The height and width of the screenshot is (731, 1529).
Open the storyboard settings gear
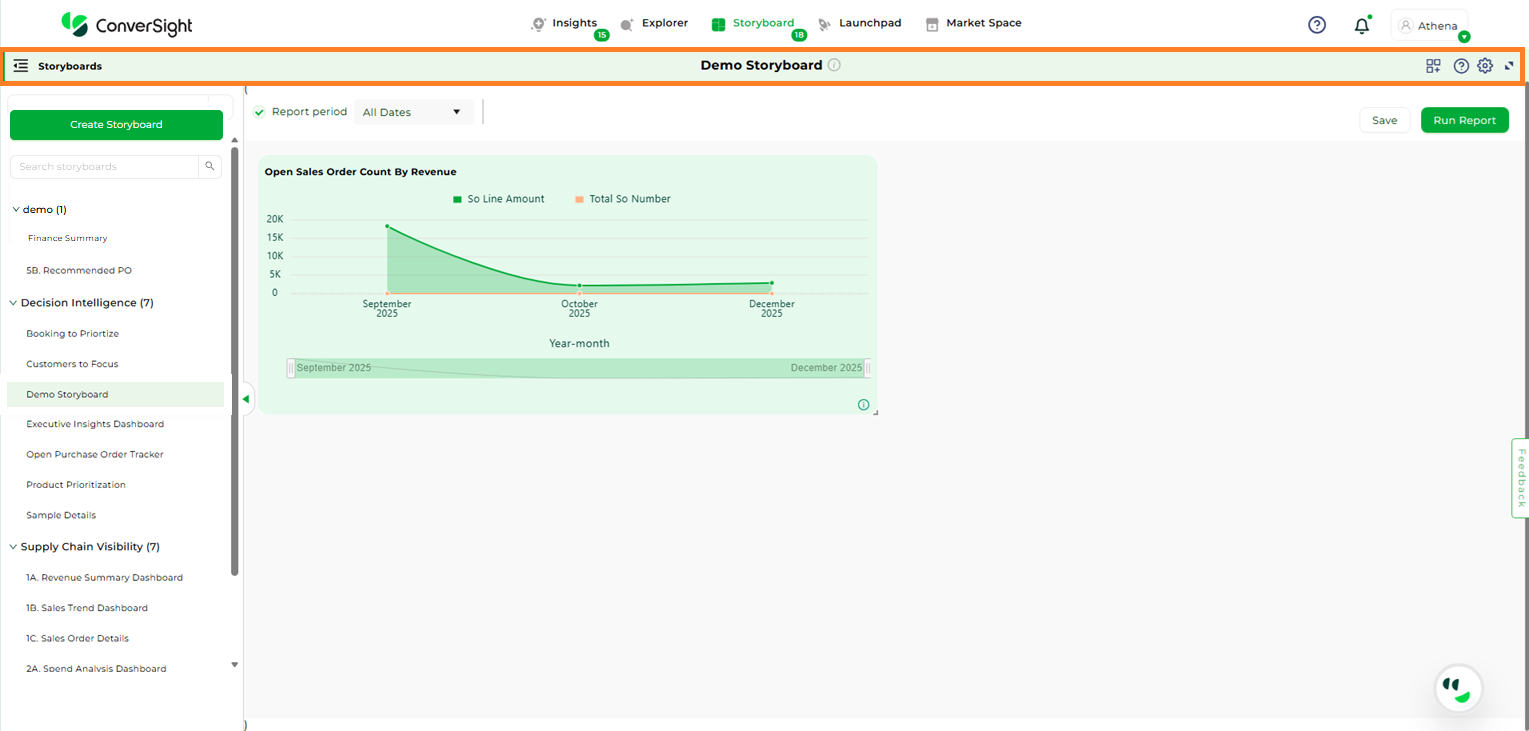[1485, 66]
